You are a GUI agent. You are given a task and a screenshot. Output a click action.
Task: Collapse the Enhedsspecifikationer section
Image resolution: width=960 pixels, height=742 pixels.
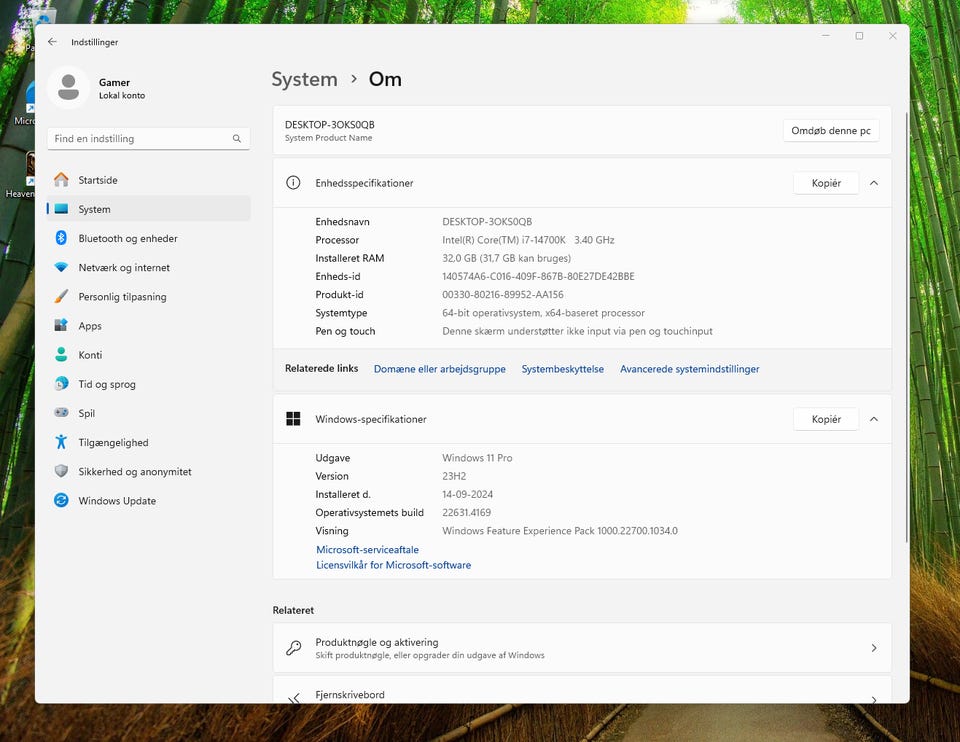point(873,183)
